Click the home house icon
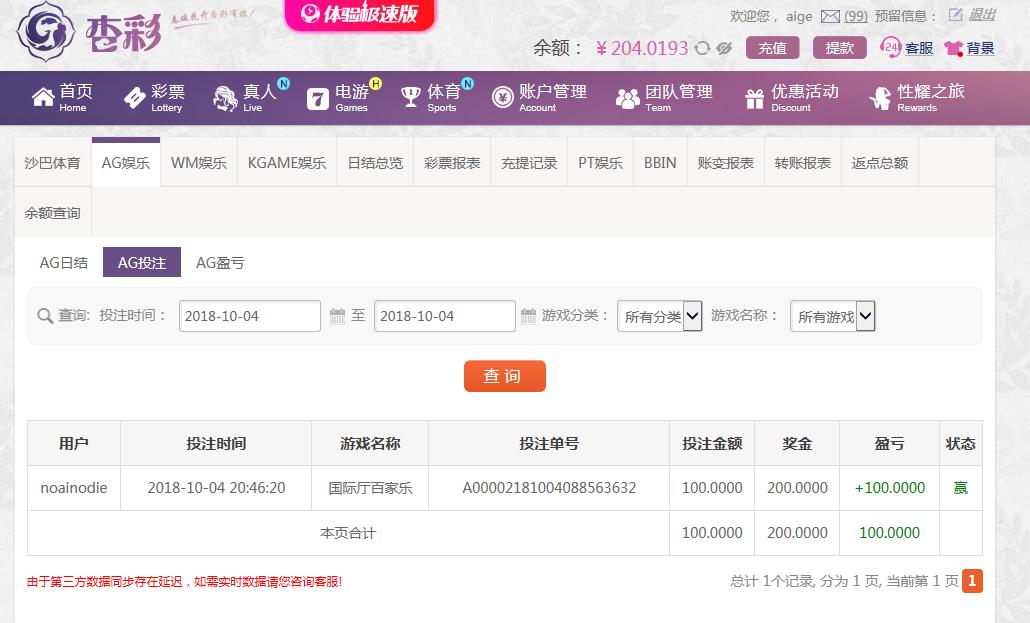Screen dimensions: 1030x623 coord(43,97)
